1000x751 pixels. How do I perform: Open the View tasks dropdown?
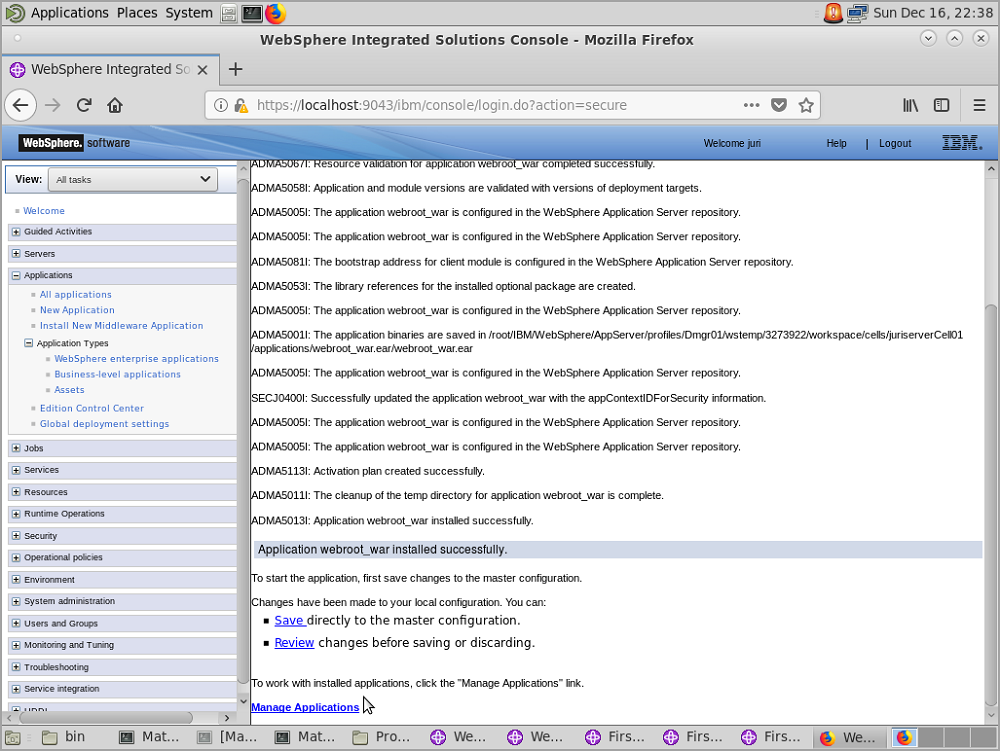coord(133,179)
